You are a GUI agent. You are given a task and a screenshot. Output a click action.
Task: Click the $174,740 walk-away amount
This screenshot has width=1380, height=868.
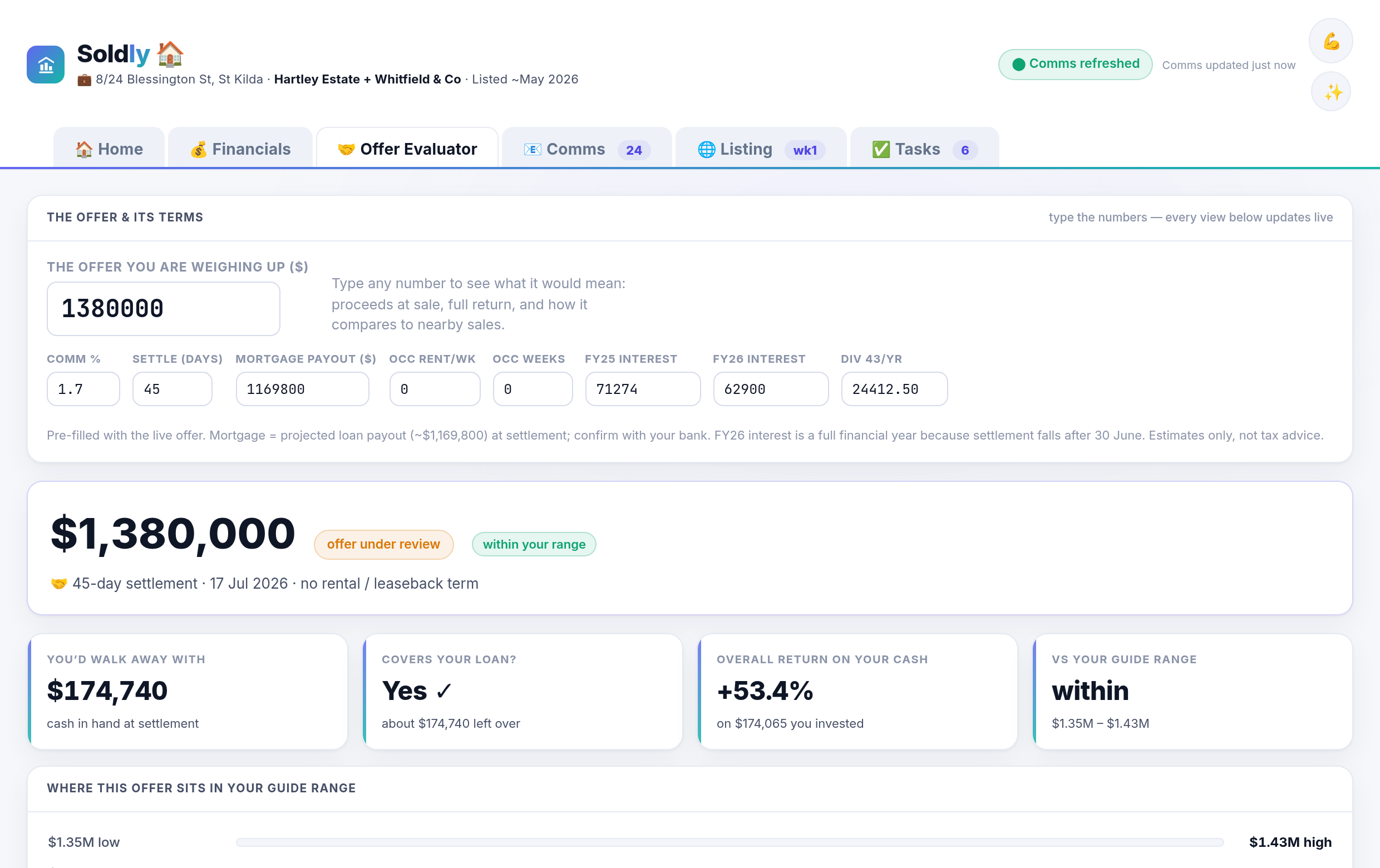(x=107, y=691)
